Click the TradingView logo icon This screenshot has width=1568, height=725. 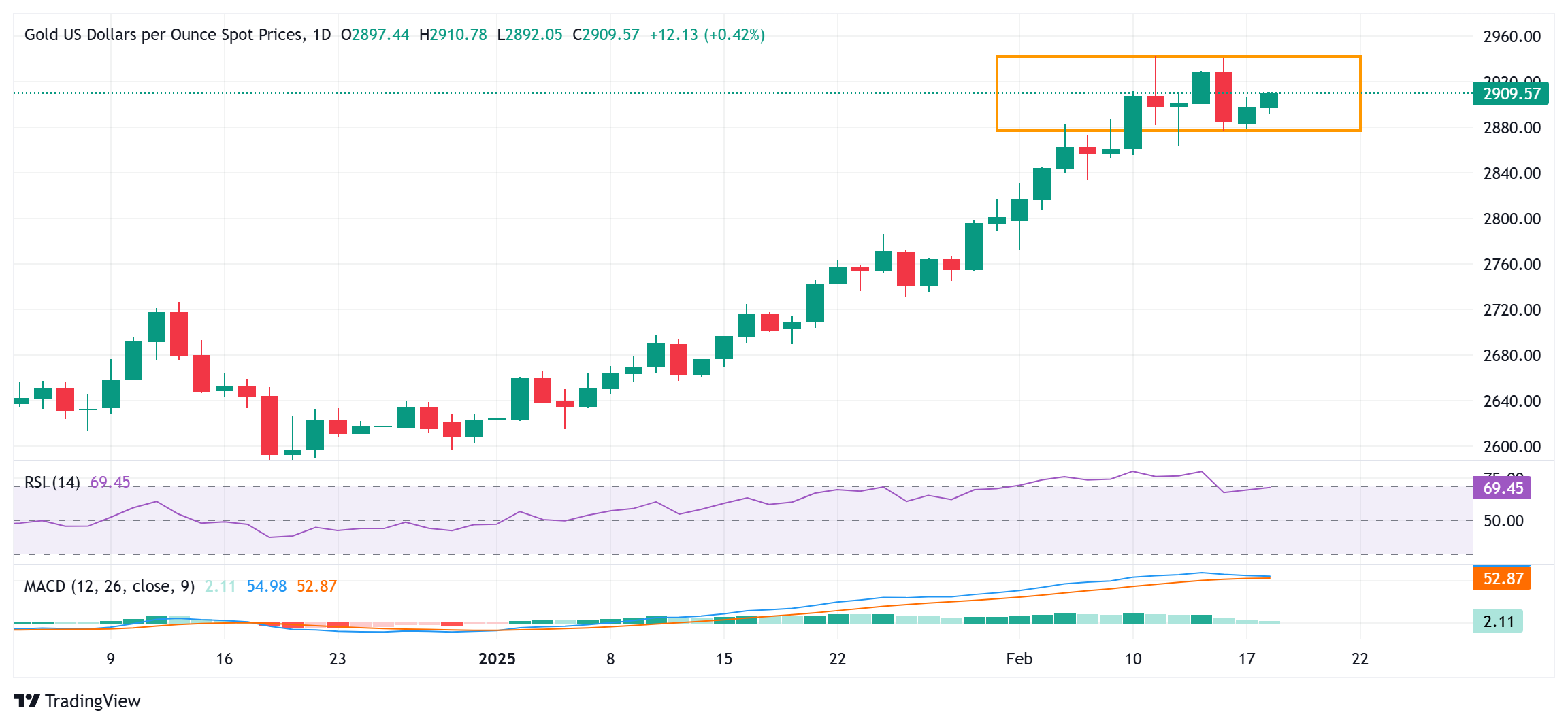(x=27, y=701)
